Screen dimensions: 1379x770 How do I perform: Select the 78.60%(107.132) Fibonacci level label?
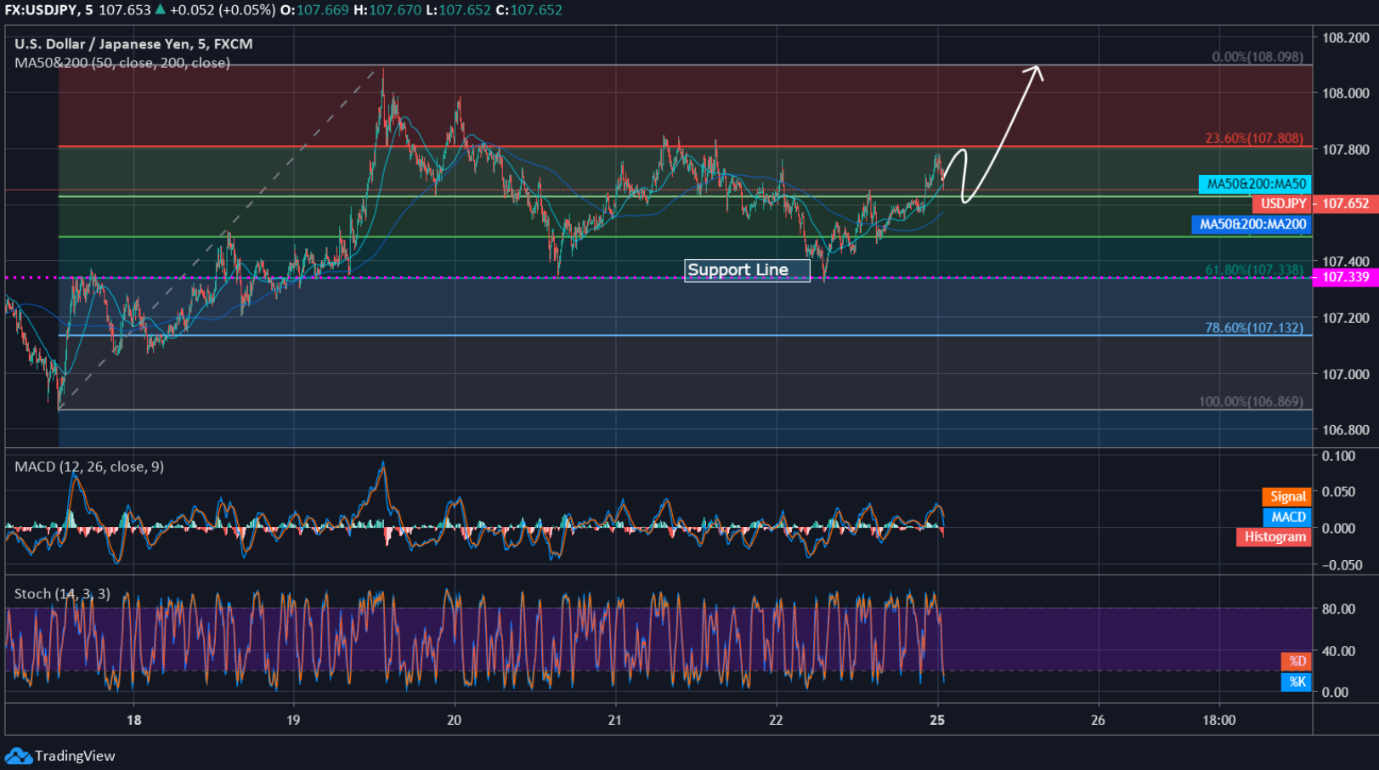pyautogui.click(x=1255, y=327)
